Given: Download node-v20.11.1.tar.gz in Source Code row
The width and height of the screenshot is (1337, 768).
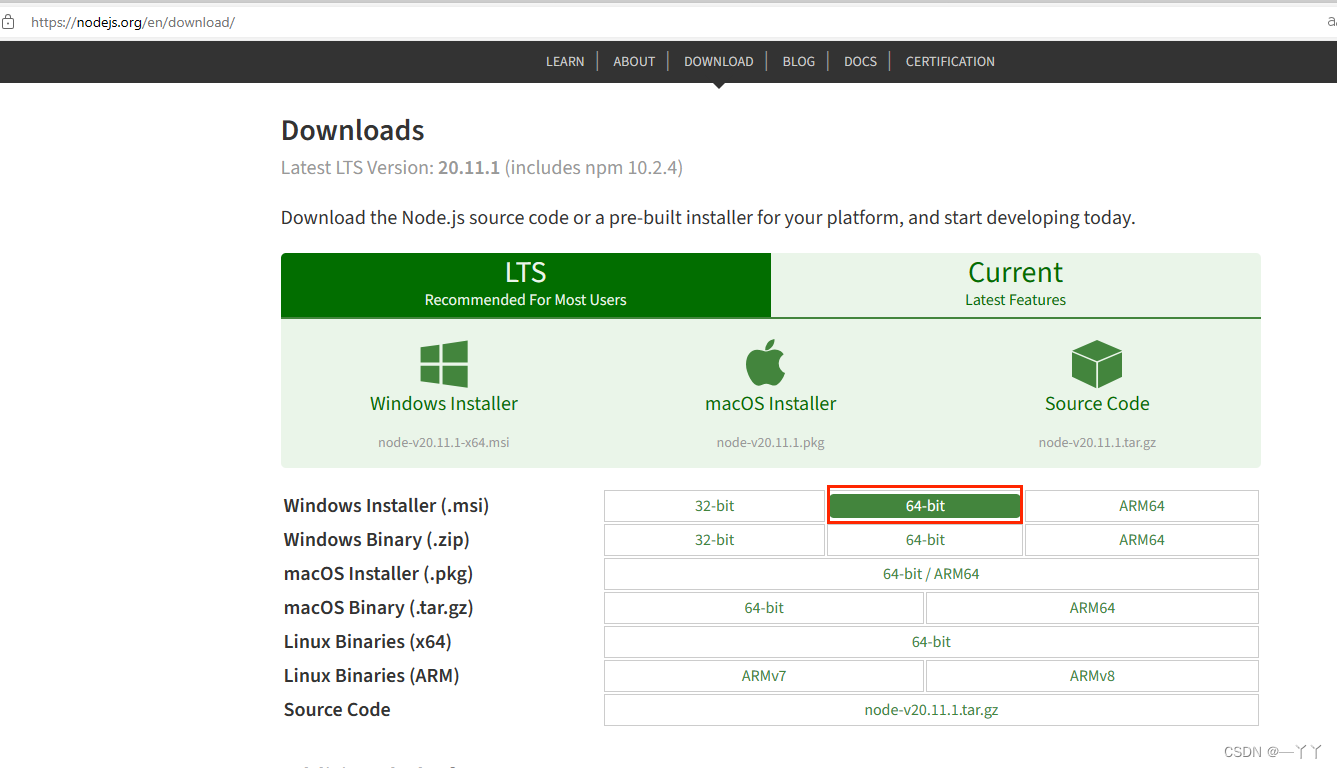Looking at the screenshot, I should 931,710.
